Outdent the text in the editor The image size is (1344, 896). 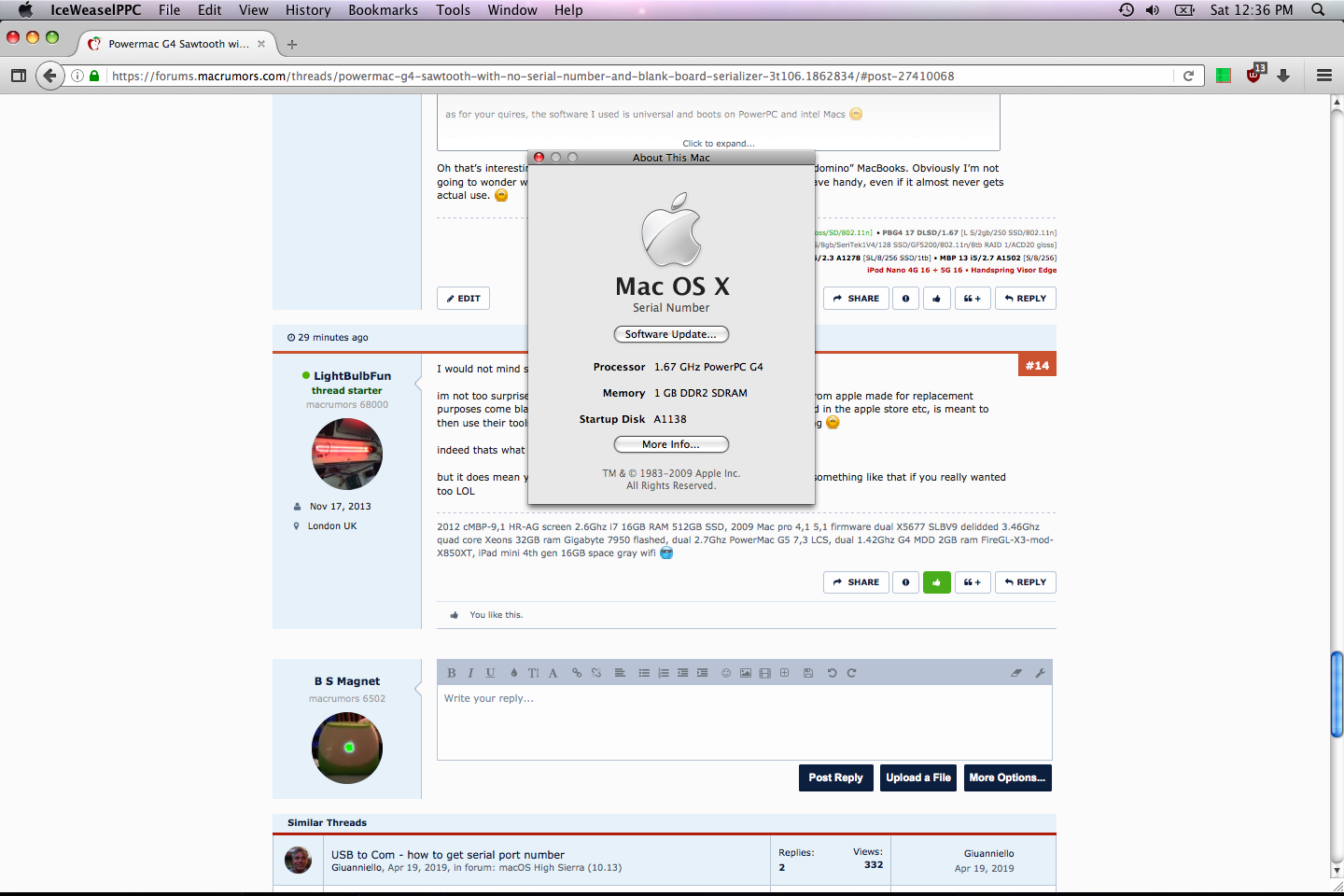point(683,673)
